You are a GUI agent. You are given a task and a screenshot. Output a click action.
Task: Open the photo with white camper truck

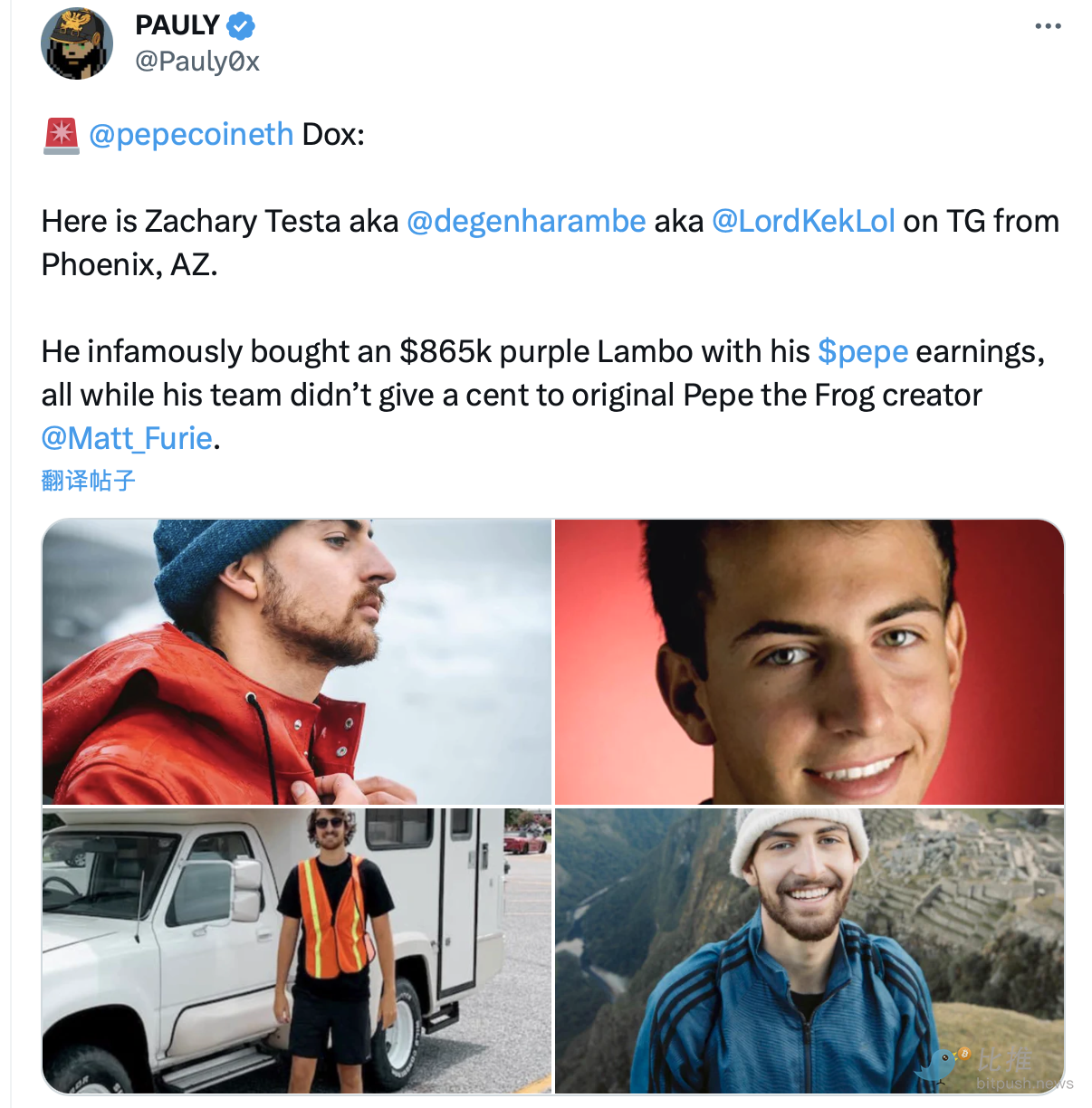click(297, 950)
